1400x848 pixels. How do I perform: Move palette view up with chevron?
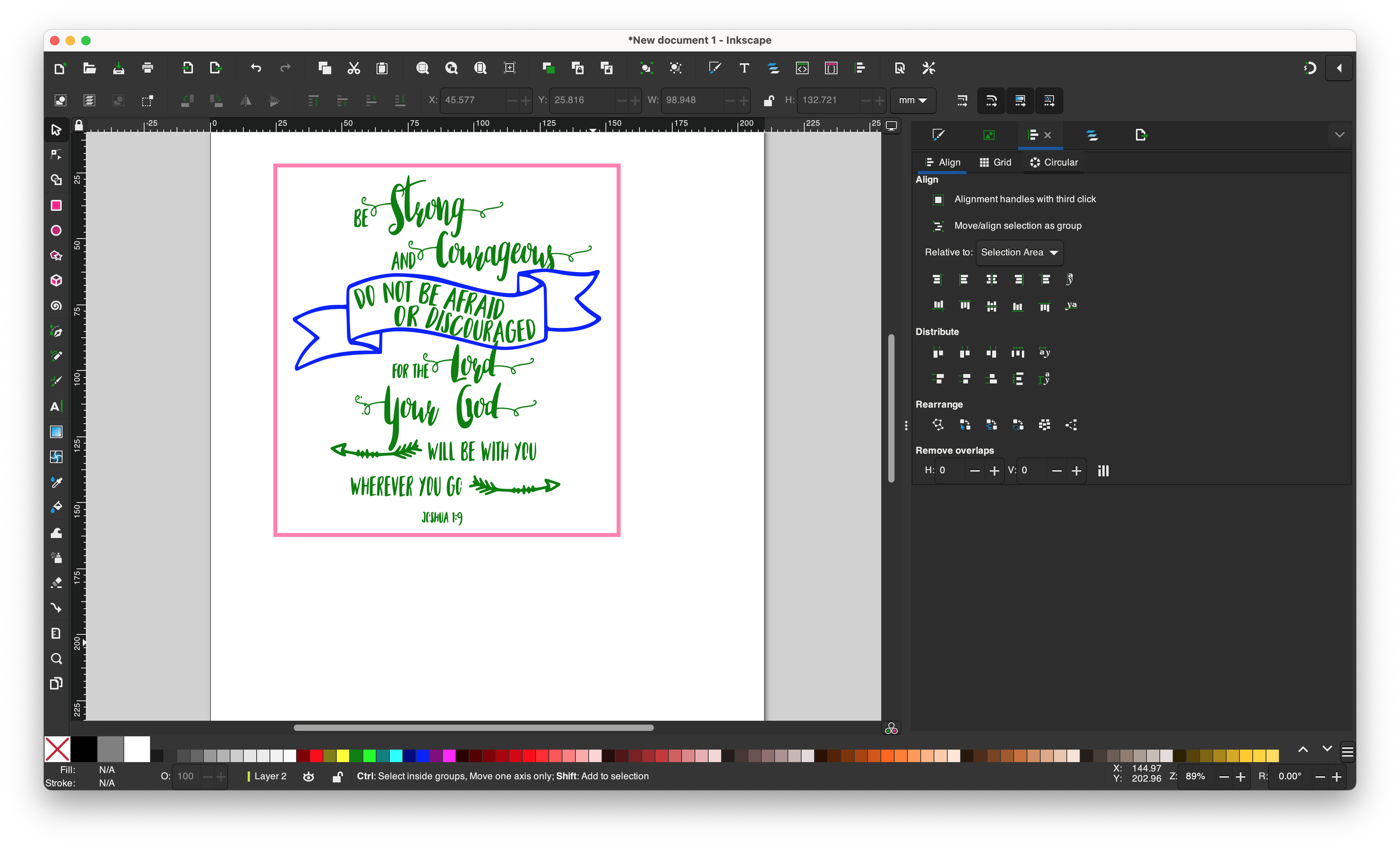[x=1303, y=749]
